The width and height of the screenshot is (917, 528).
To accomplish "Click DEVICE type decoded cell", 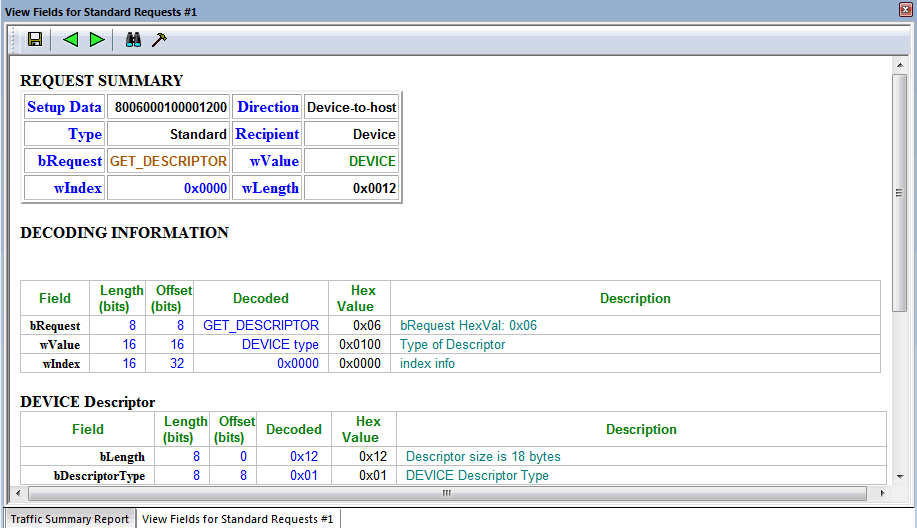I will point(281,344).
